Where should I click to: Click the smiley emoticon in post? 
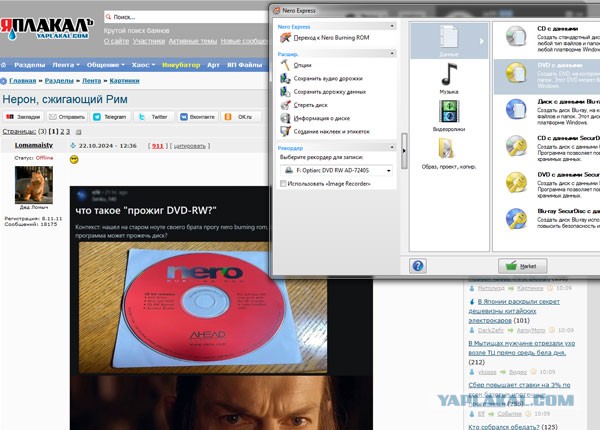click(74, 160)
